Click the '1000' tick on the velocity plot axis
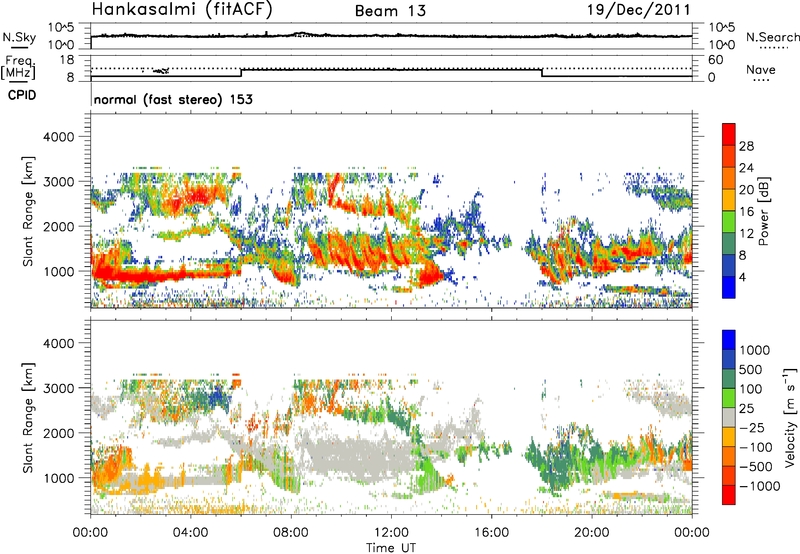 pos(58,478)
